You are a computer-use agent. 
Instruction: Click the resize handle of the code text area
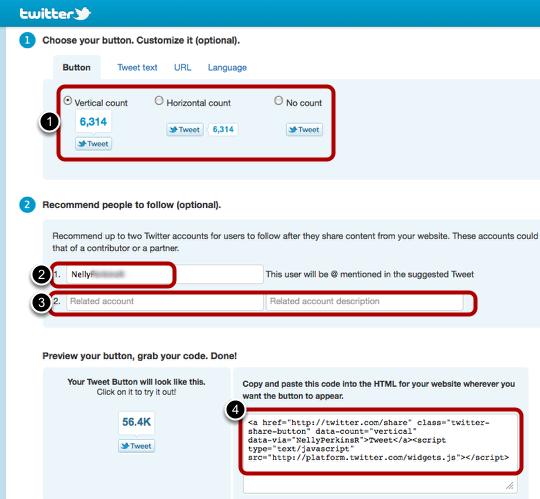point(510,485)
